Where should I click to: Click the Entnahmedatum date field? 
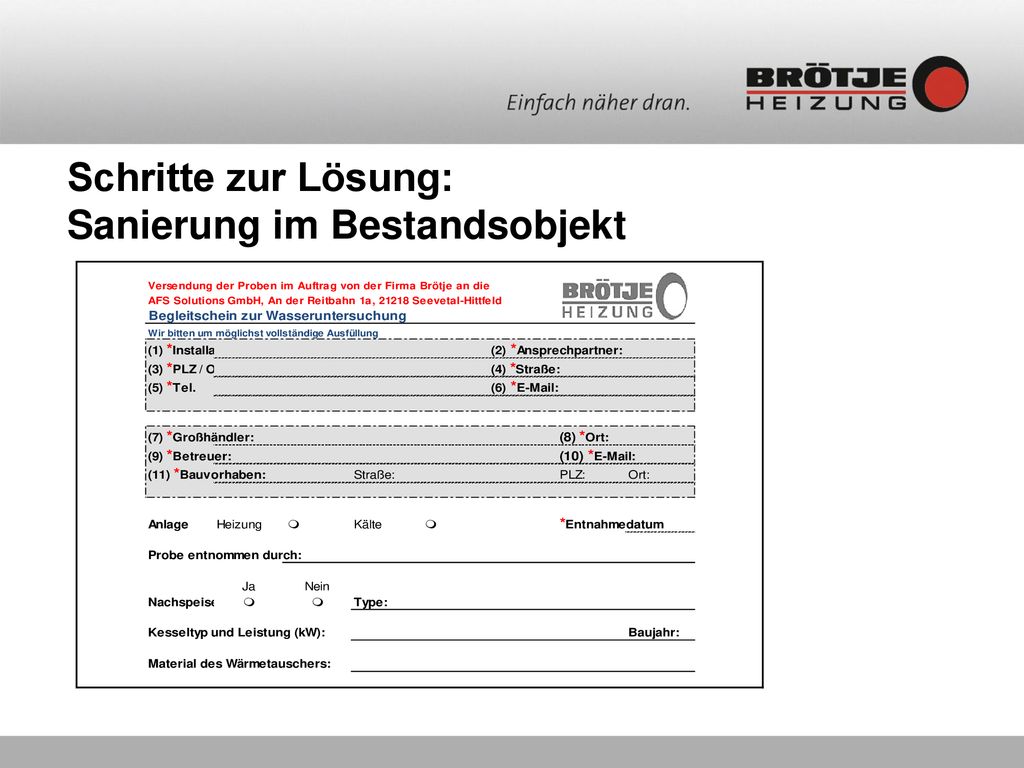click(x=660, y=525)
